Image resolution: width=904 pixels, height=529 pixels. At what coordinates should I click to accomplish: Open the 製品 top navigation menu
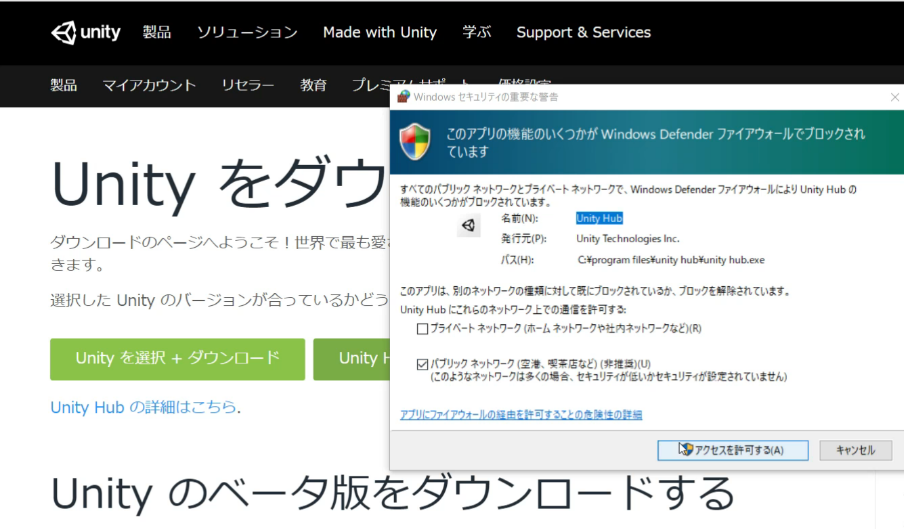pyautogui.click(x=157, y=32)
